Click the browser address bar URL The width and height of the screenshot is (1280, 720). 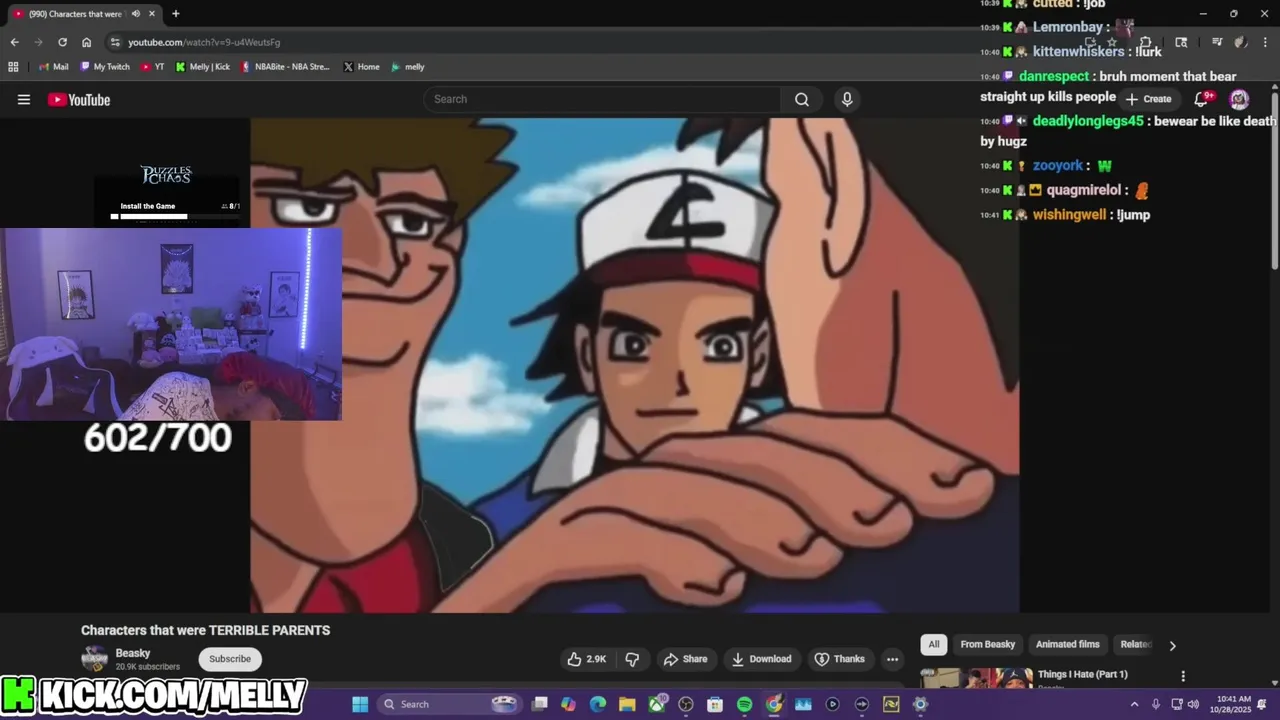pos(204,42)
